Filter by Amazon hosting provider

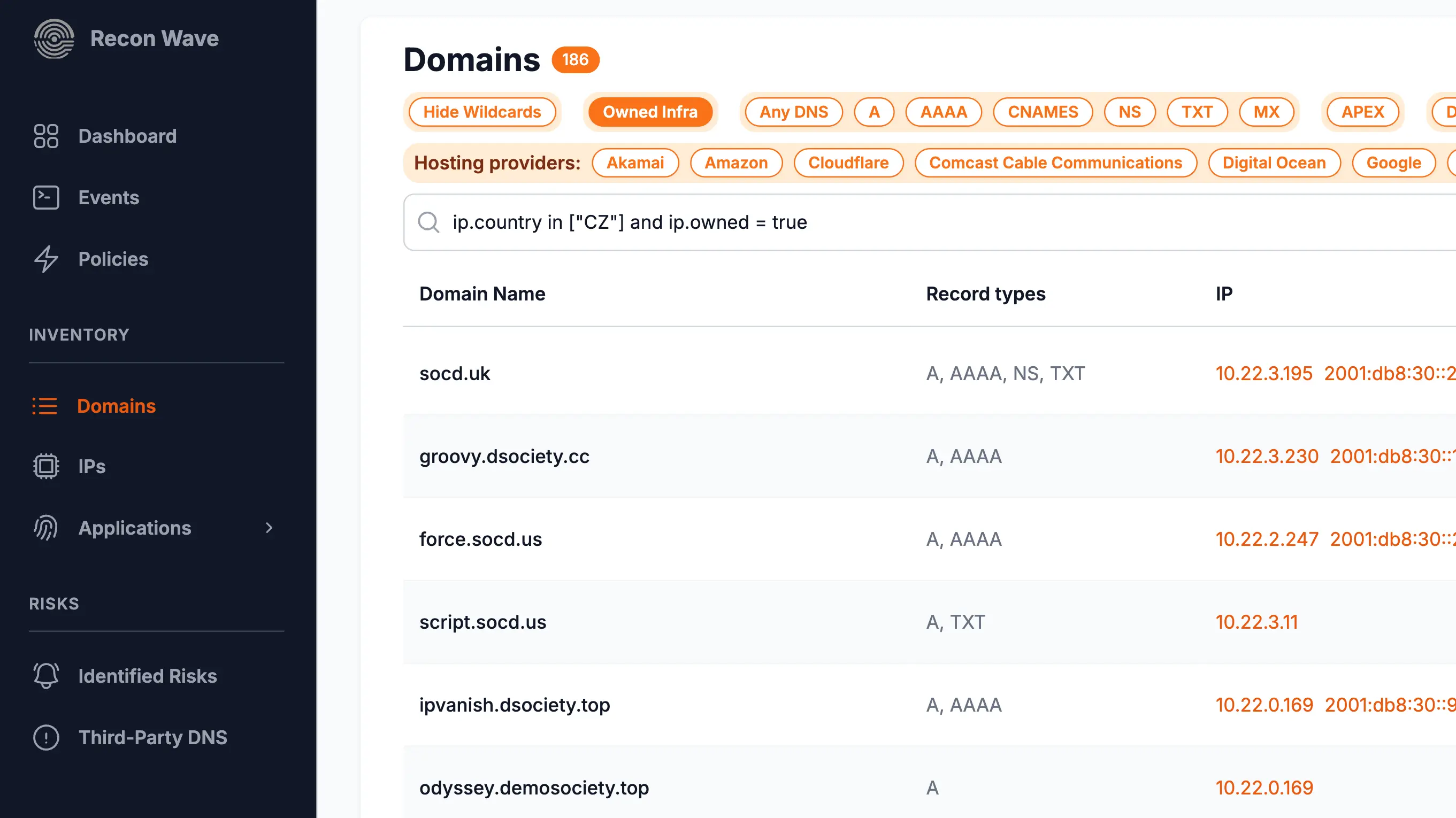(x=736, y=163)
